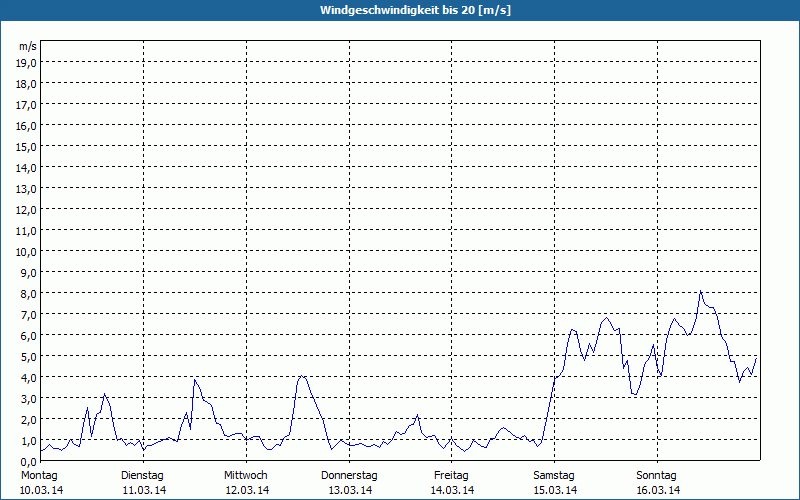Click the '14,0' axis value
Image resolution: width=800 pixels, height=500 pixels.
[27, 168]
